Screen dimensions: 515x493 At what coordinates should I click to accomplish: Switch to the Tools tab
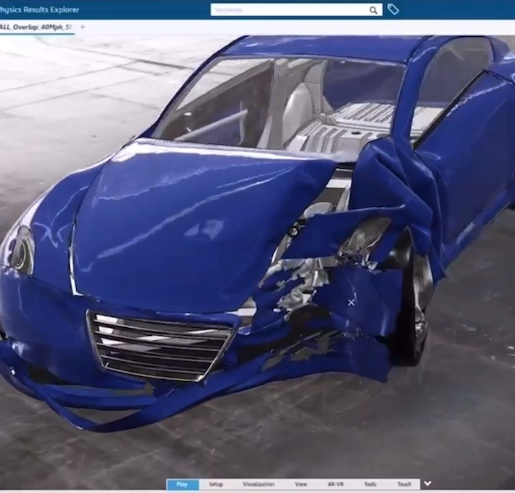(x=370, y=484)
